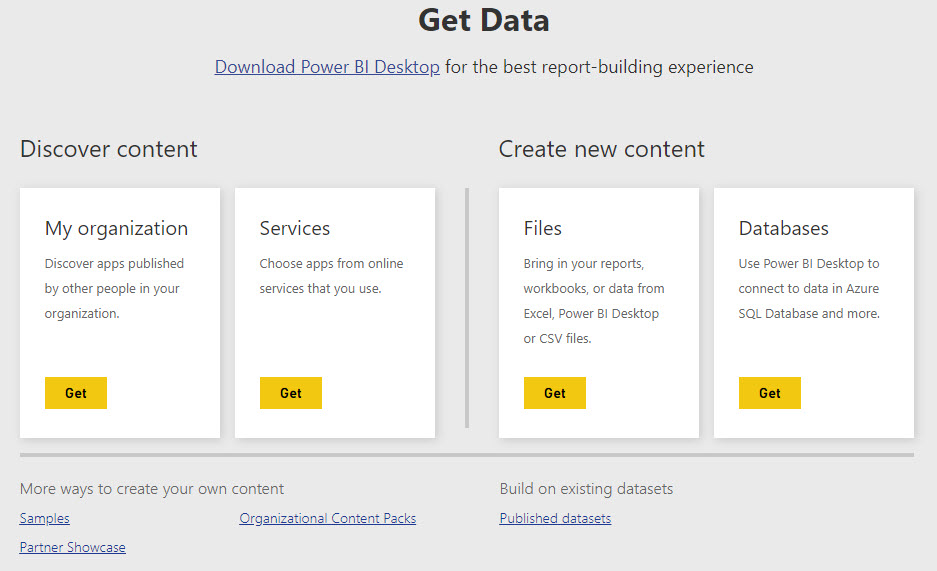937x571 pixels.
Task: Click the Get button for Services
Action: (x=291, y=393)
